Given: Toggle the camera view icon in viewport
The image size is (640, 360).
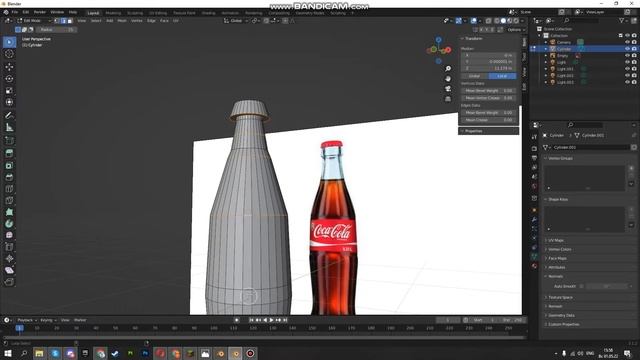Looking at the screenshot, I should [x=448, y=89].
